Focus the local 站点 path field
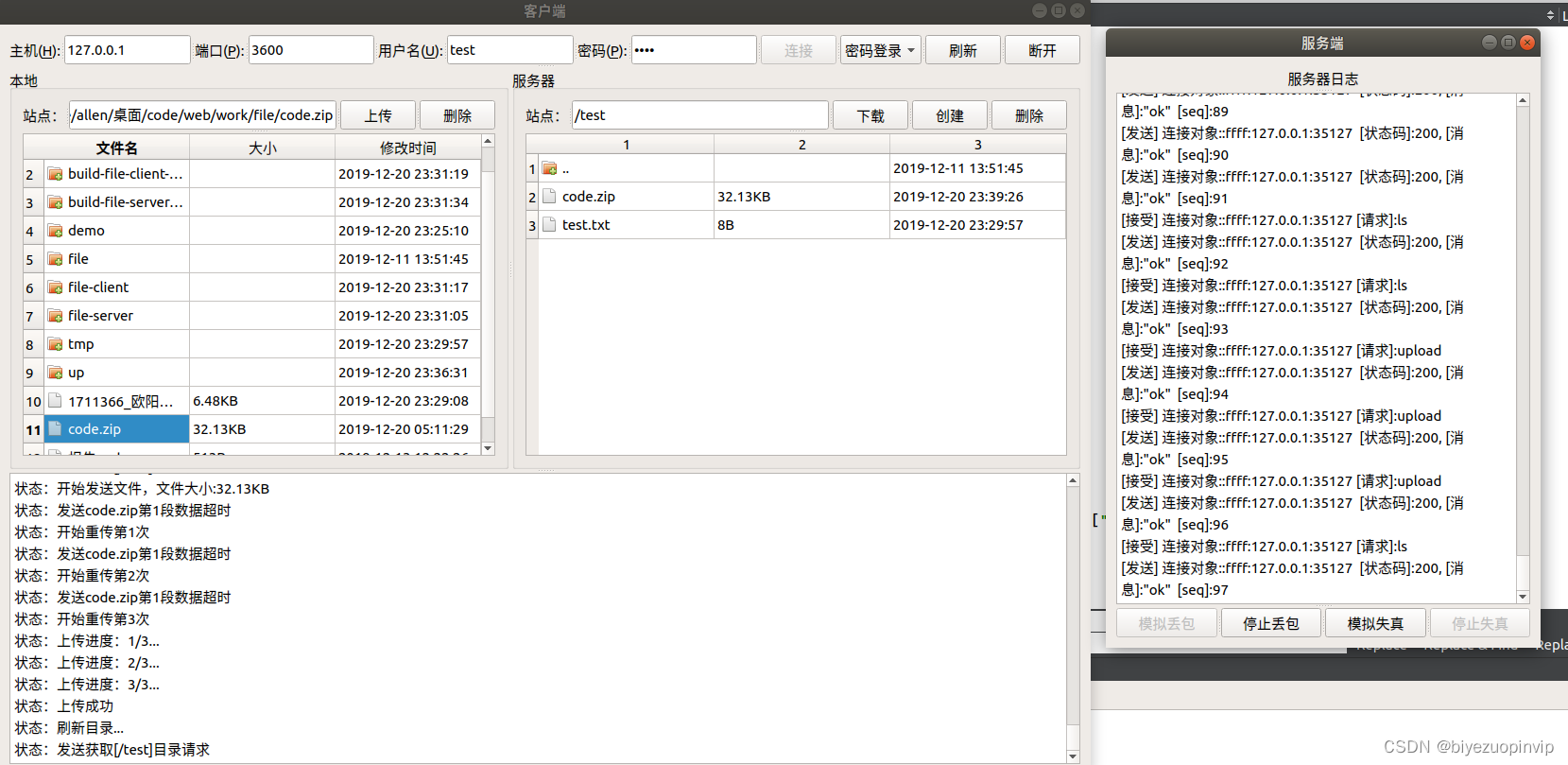This screenshot has width=1568, height=765. point(202,115)
